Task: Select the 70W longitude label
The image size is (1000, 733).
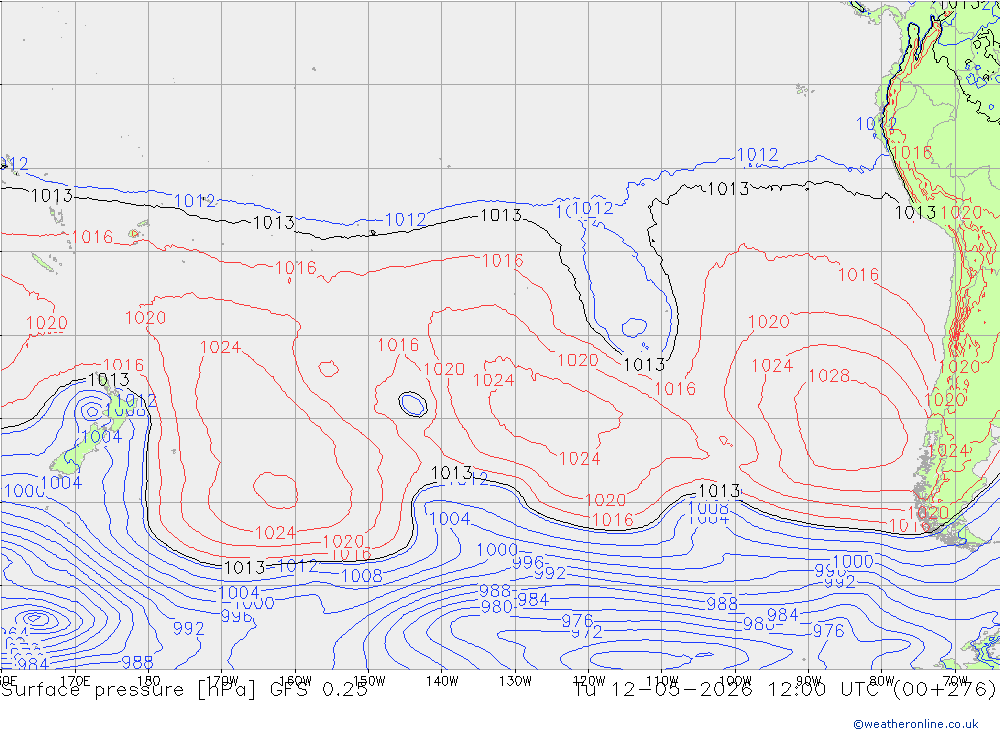Action: point(955,681)
